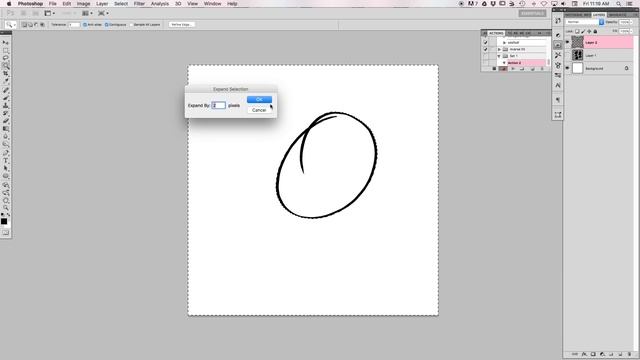Click the Refine Edge button

point(182,25)
